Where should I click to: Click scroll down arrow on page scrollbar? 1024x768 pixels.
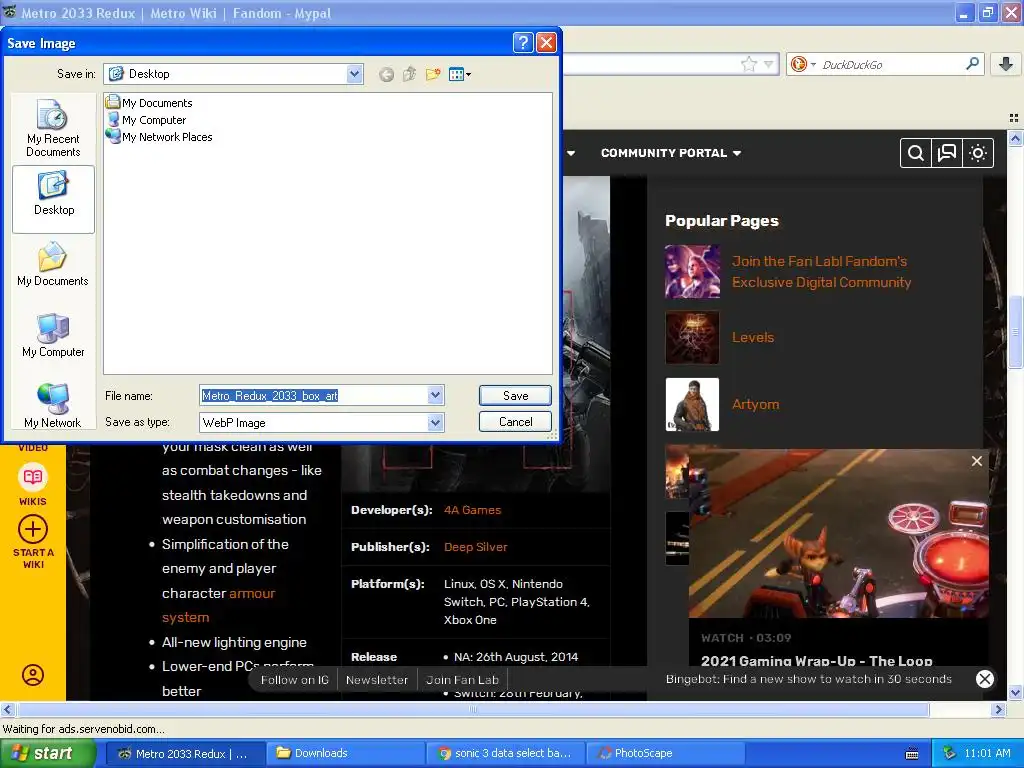pos(1015,692)
